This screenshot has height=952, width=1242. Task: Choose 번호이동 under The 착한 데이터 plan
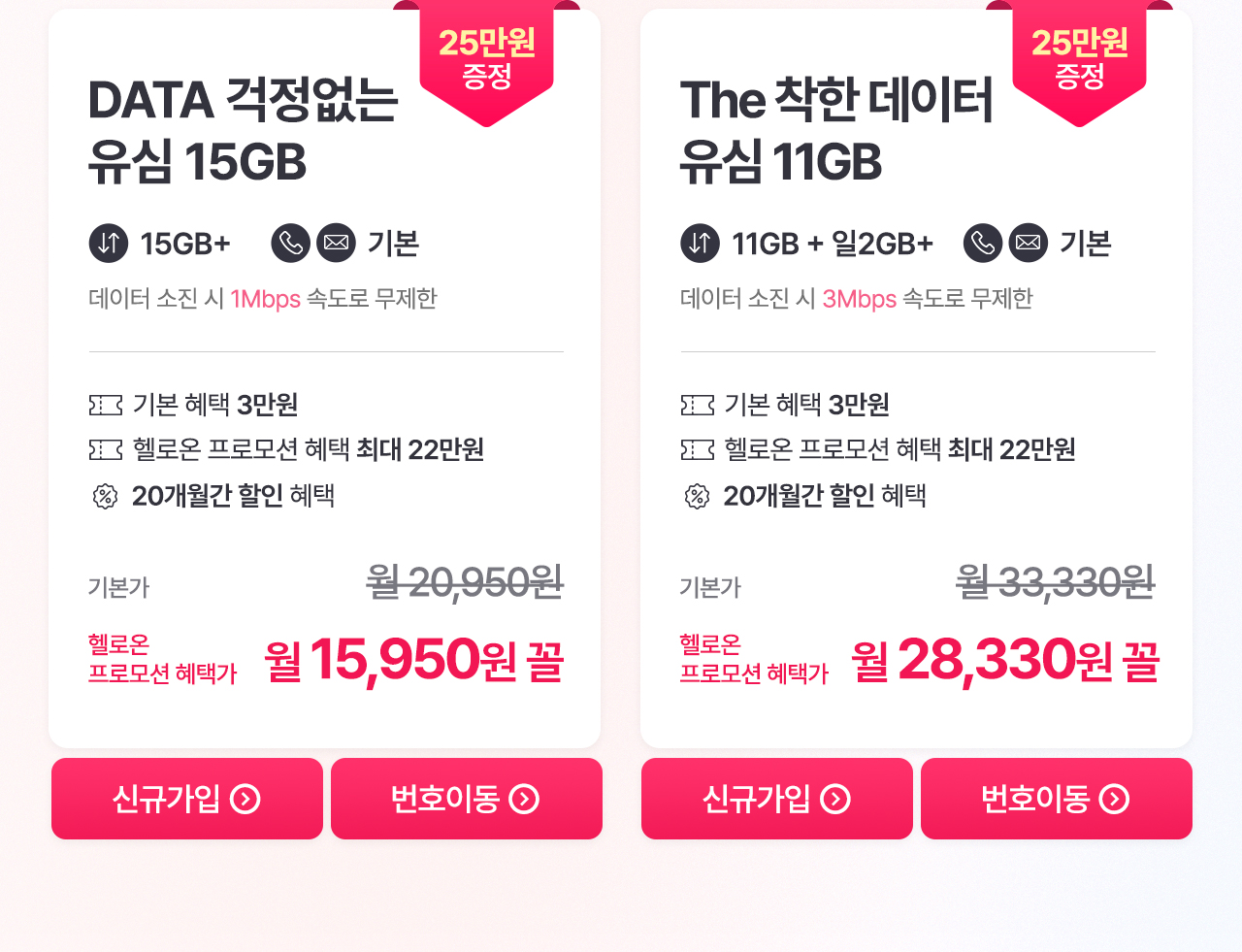pyautogui.click(x=1057, y=799)
